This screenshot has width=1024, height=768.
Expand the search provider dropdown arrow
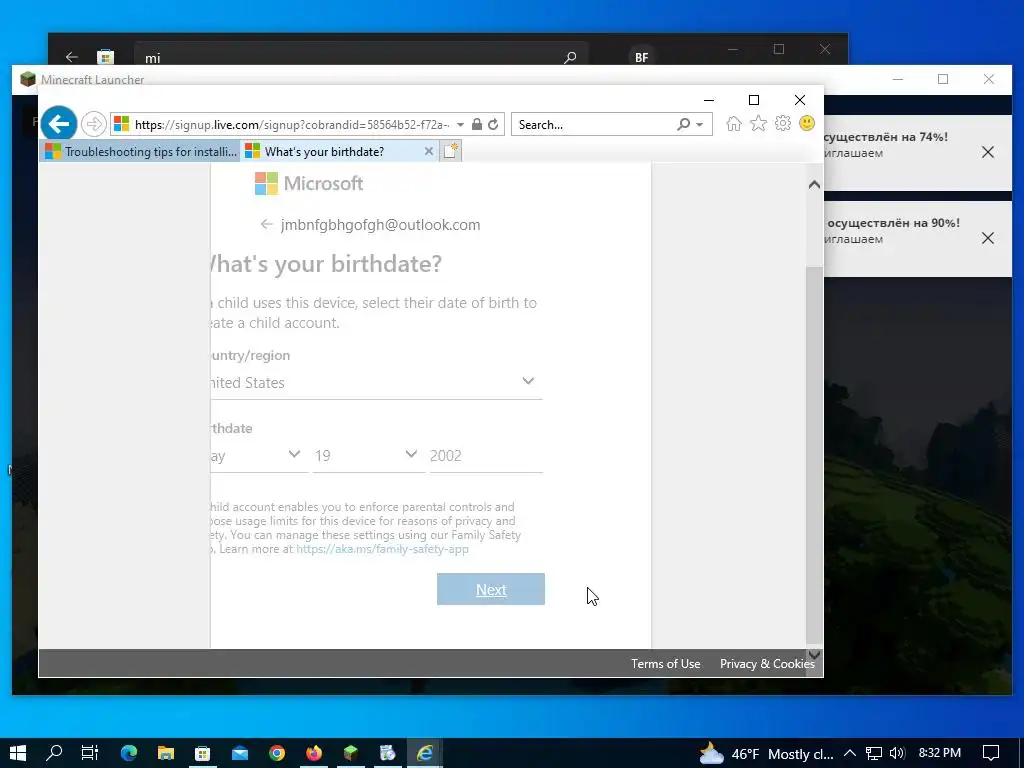tap(699, 125)
